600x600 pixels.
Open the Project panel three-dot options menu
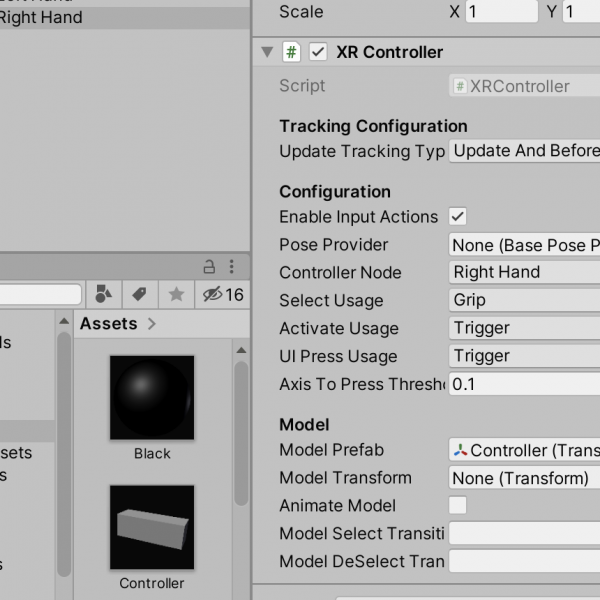coord(232,267)
